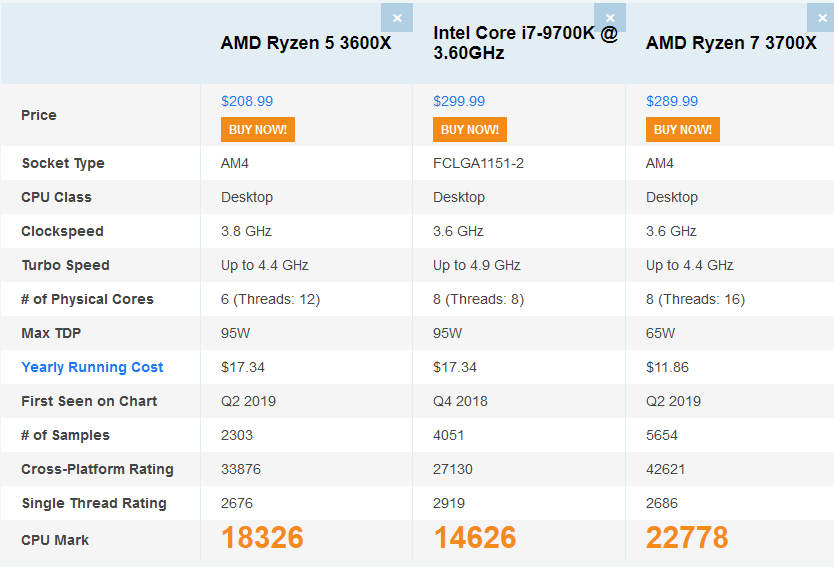Click the 8 (Threads: 16) cores value
This screenshot has height=567, width=834.
695,299
